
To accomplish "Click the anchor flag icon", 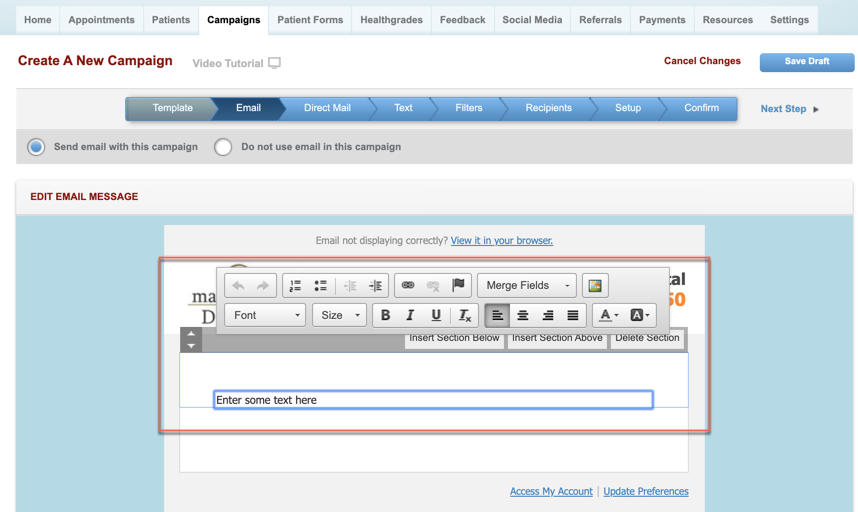I will 458,286.
